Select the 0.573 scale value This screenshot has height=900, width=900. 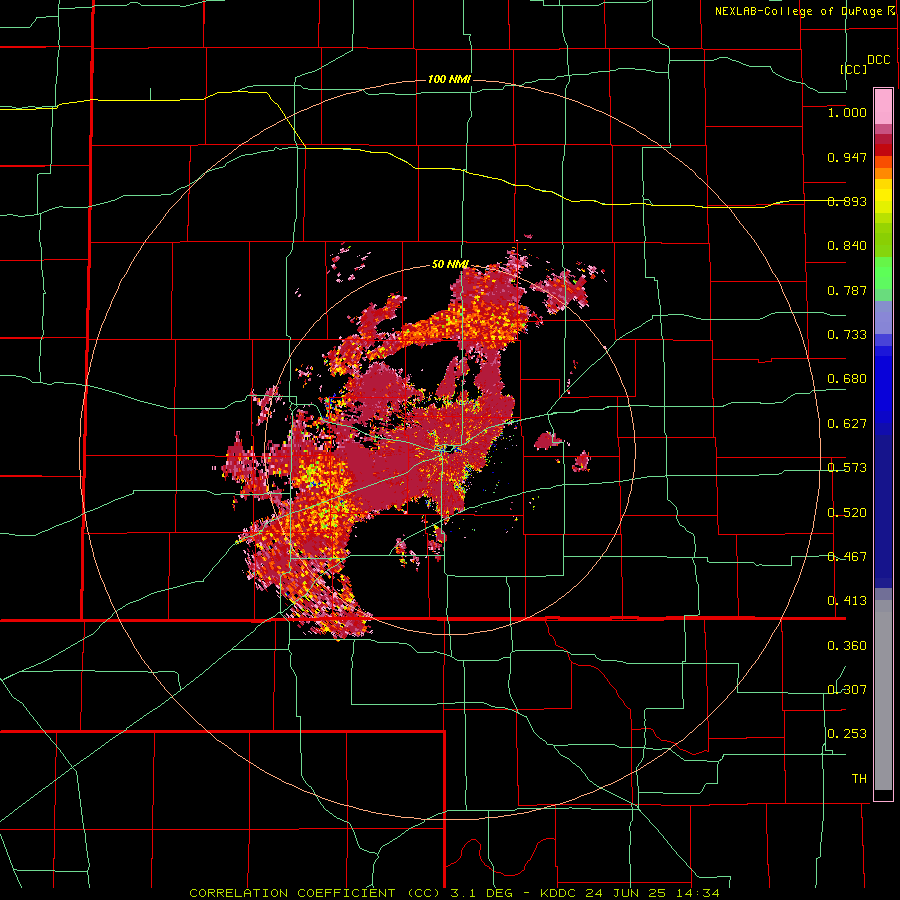(x=847, y=468)
